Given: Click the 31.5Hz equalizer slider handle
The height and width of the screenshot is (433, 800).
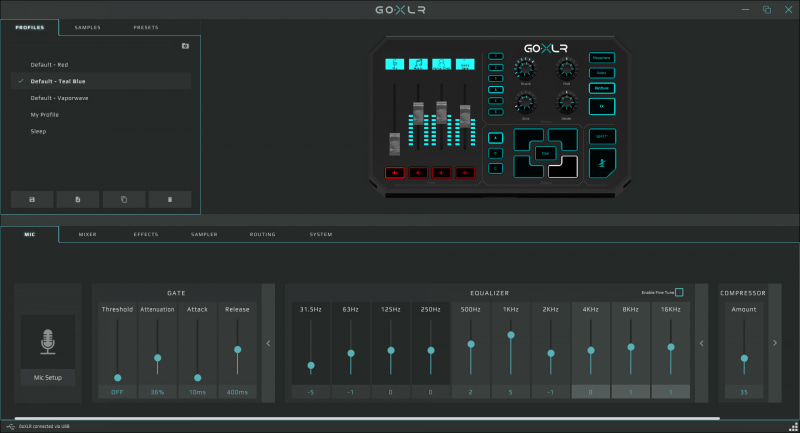Looking at the screenshot, I should click(x=311, y=366).
